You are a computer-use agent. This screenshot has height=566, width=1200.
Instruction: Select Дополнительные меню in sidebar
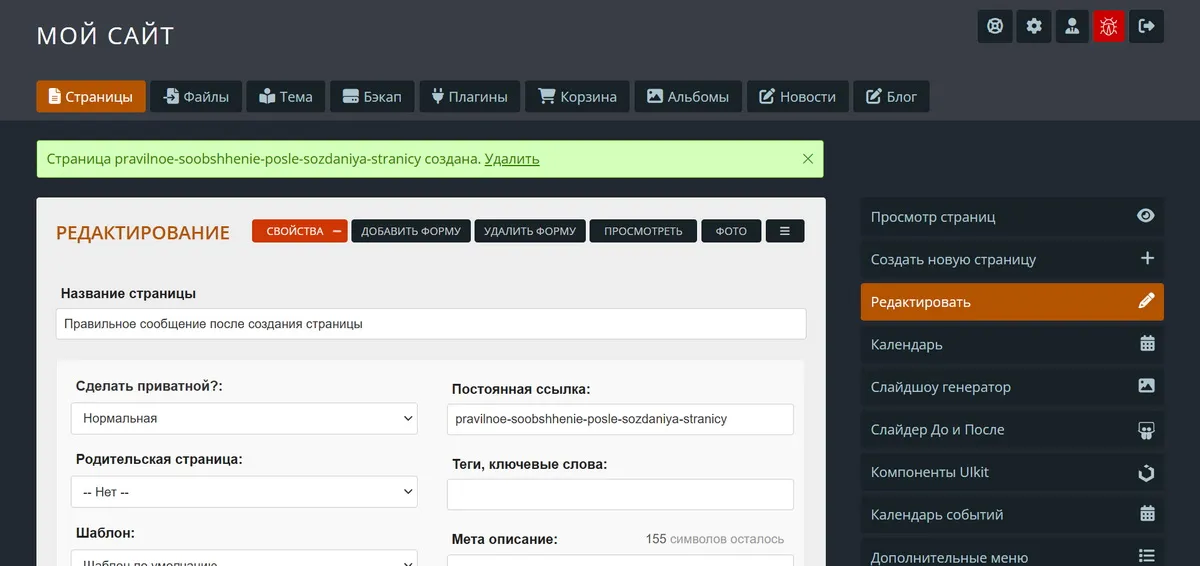tap(1012, 553)
